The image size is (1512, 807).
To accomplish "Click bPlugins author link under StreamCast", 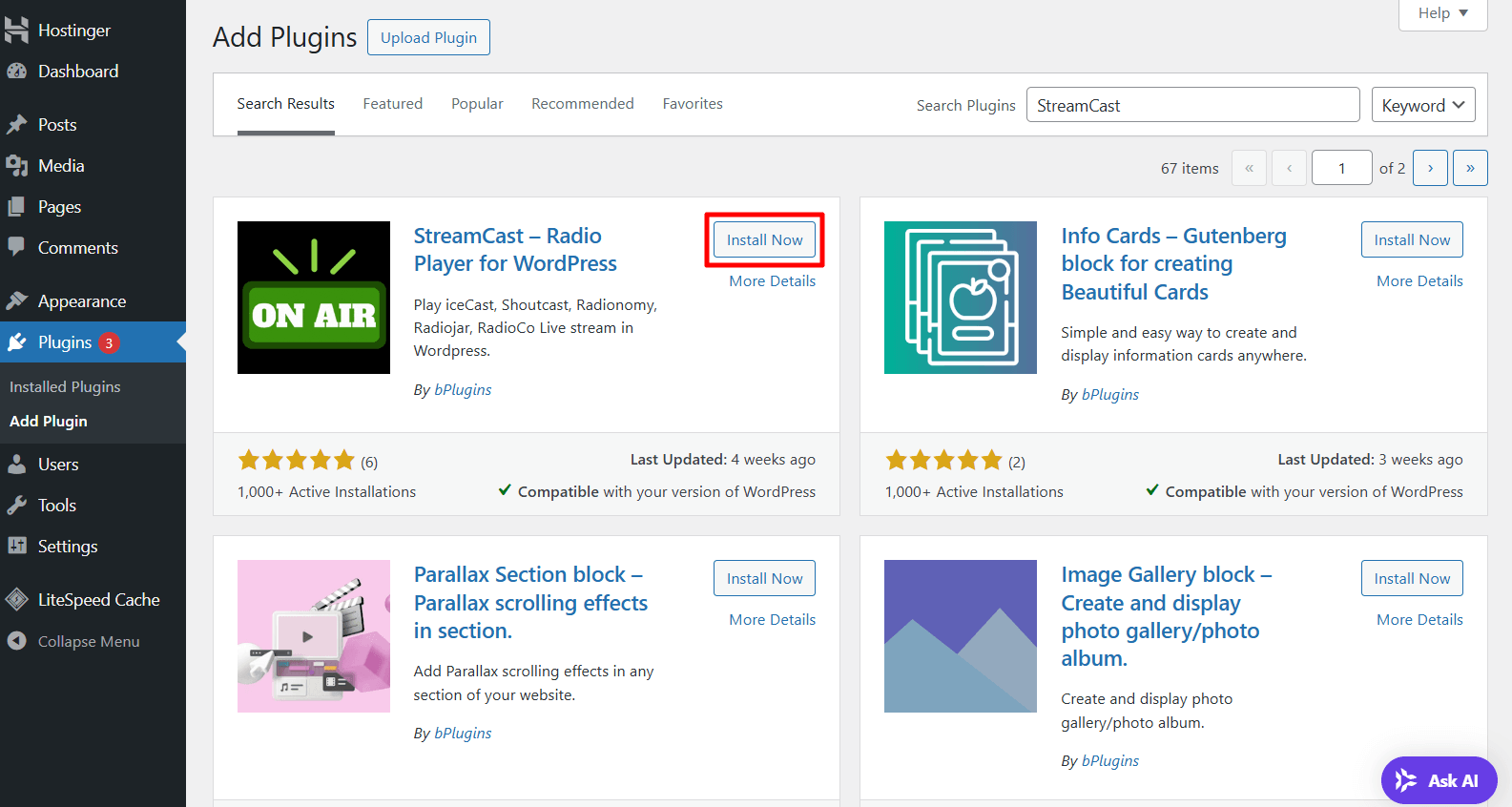I will (463, 389).
